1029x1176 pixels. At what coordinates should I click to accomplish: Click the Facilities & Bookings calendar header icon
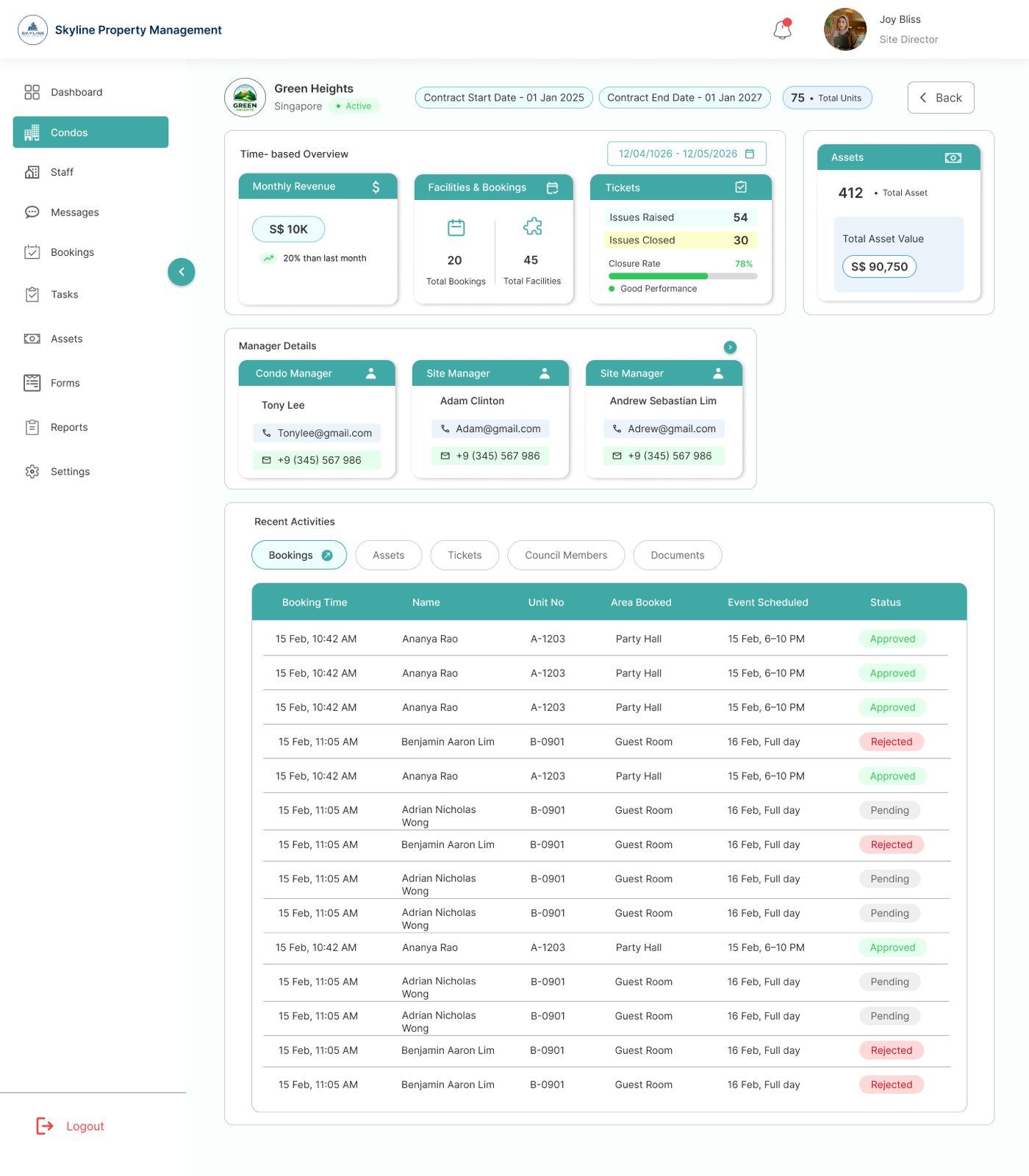point(553,187)
